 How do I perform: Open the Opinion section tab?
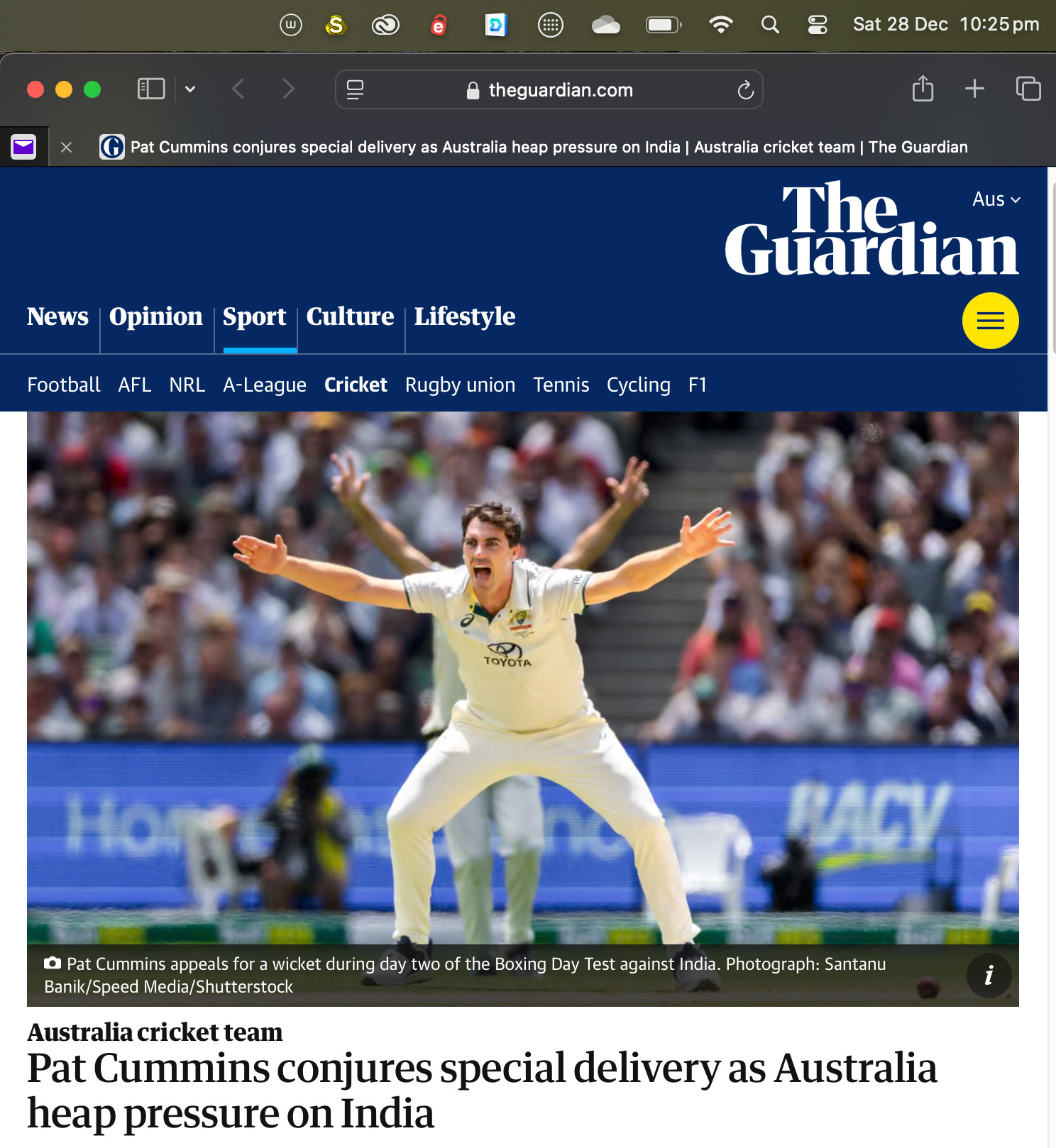tap(156, 316)
